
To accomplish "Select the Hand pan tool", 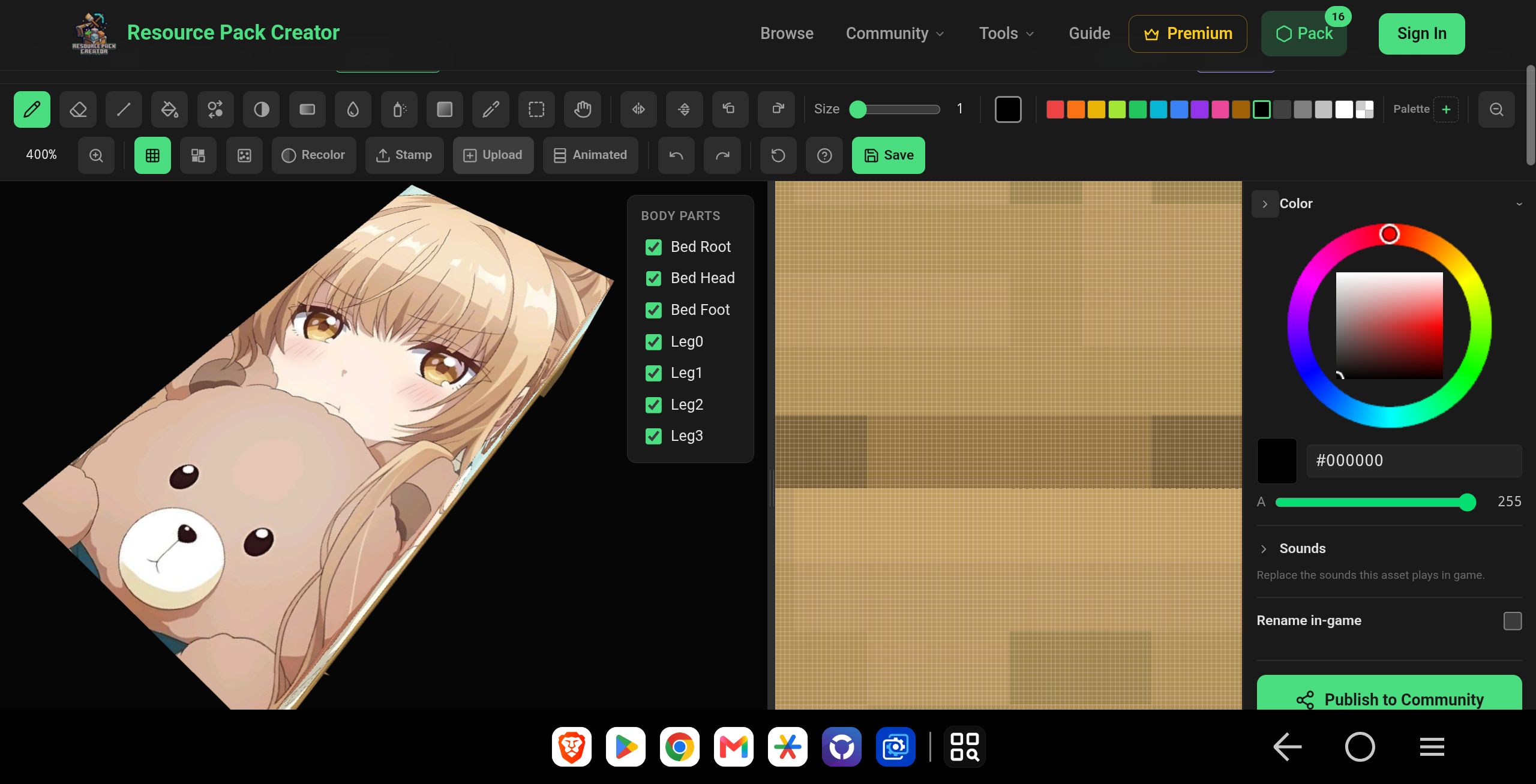I will [583, 109].
